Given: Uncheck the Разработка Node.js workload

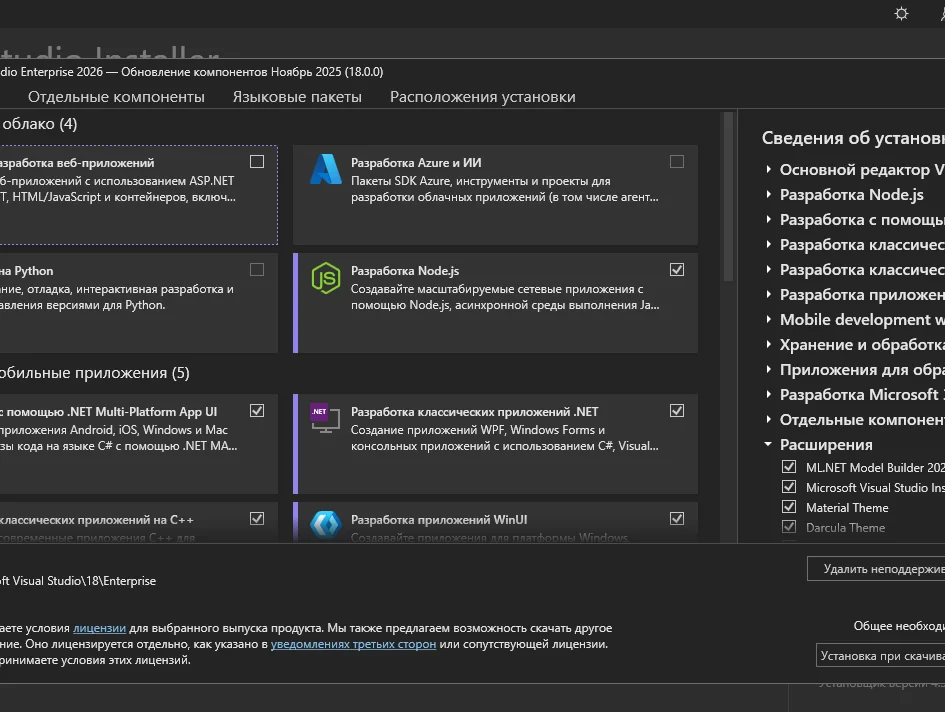Looking at the screenshot, I should tap(677, 270).
